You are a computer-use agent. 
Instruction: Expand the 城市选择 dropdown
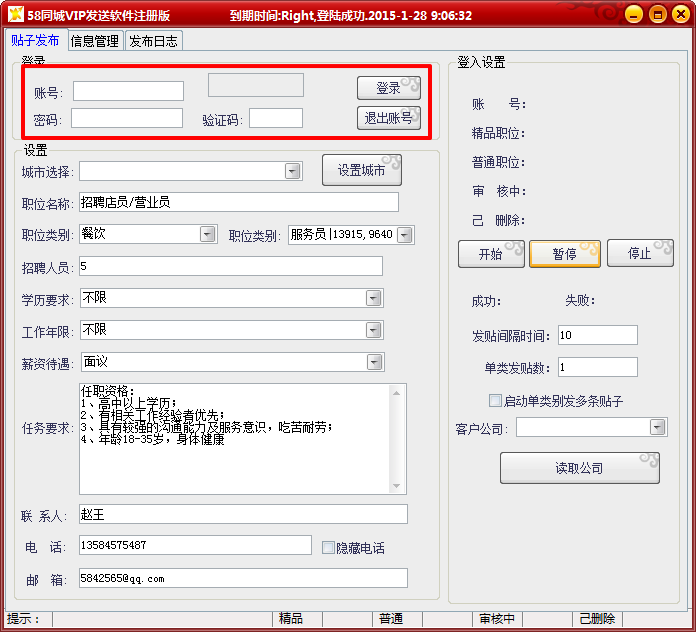(293, 171)
